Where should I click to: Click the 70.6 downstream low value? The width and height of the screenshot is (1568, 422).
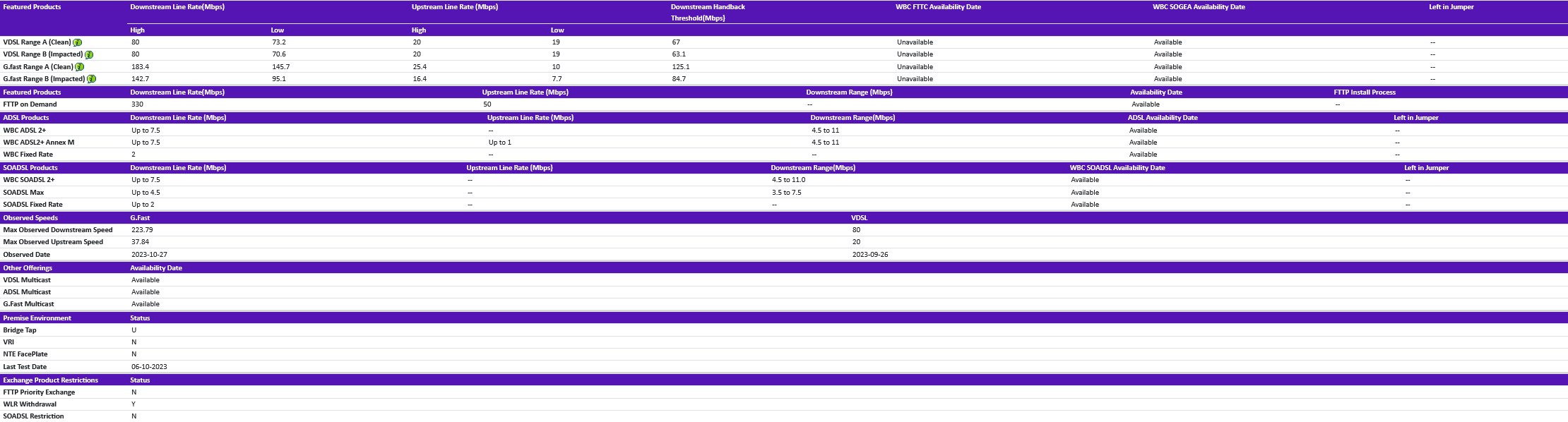tap(279, 54)
